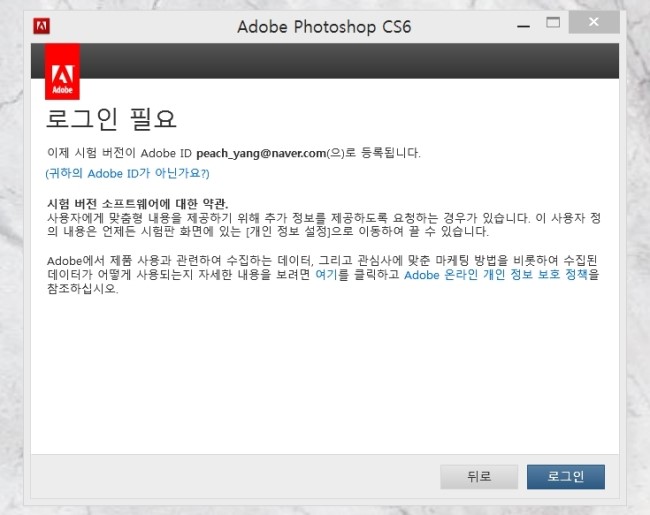Follow the 여기 link for data details
Image resolution: width=650 pixels, height=515 pixels.
pos(326,275)
